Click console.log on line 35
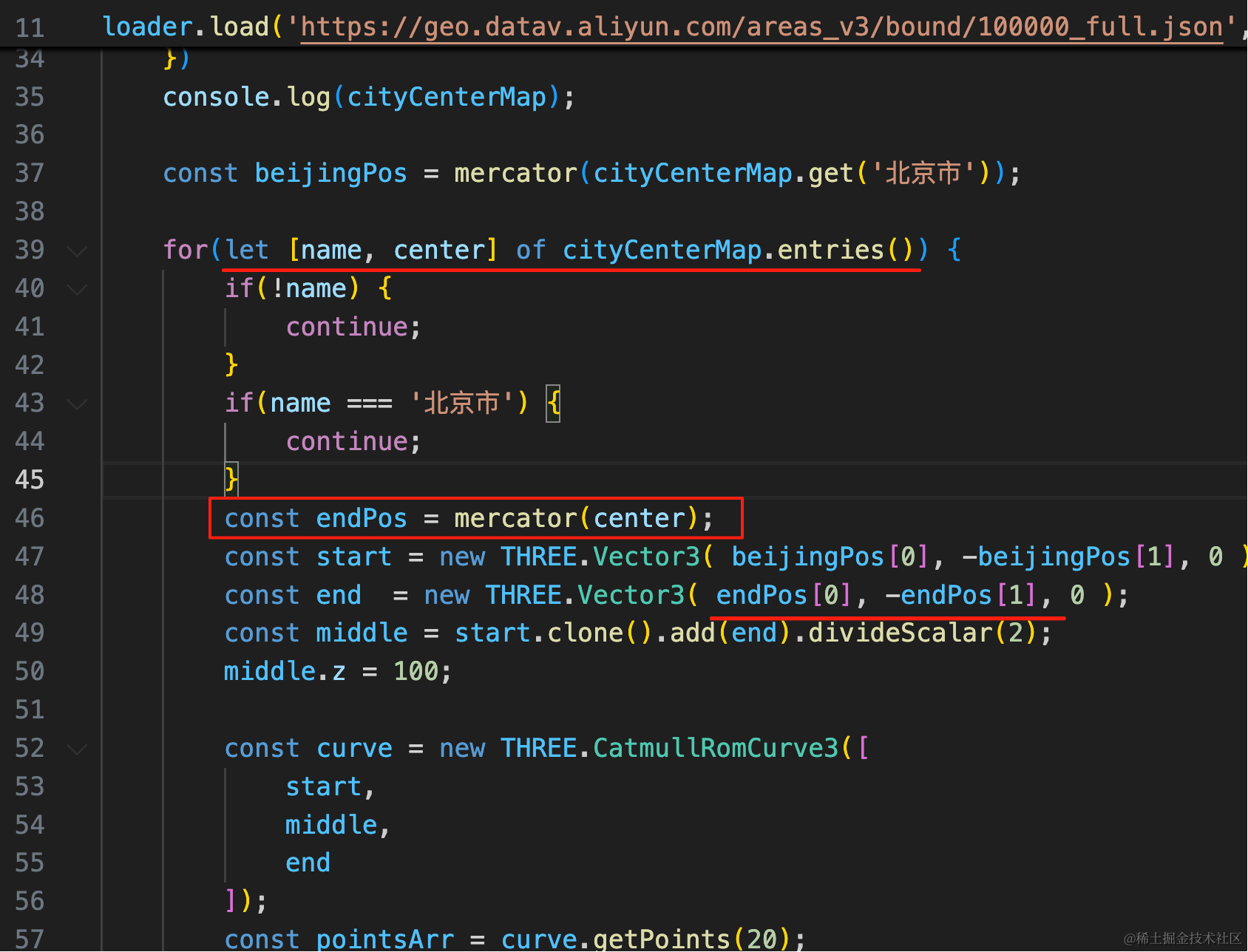The height and width of the screenshot is (952, 1248). pos(246,97)
